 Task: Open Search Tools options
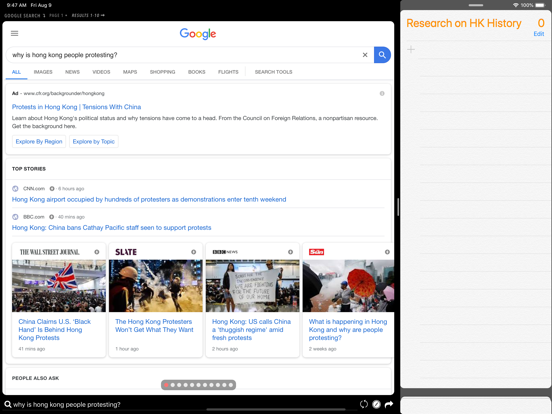pyautogui.click(x=274, y=72)
